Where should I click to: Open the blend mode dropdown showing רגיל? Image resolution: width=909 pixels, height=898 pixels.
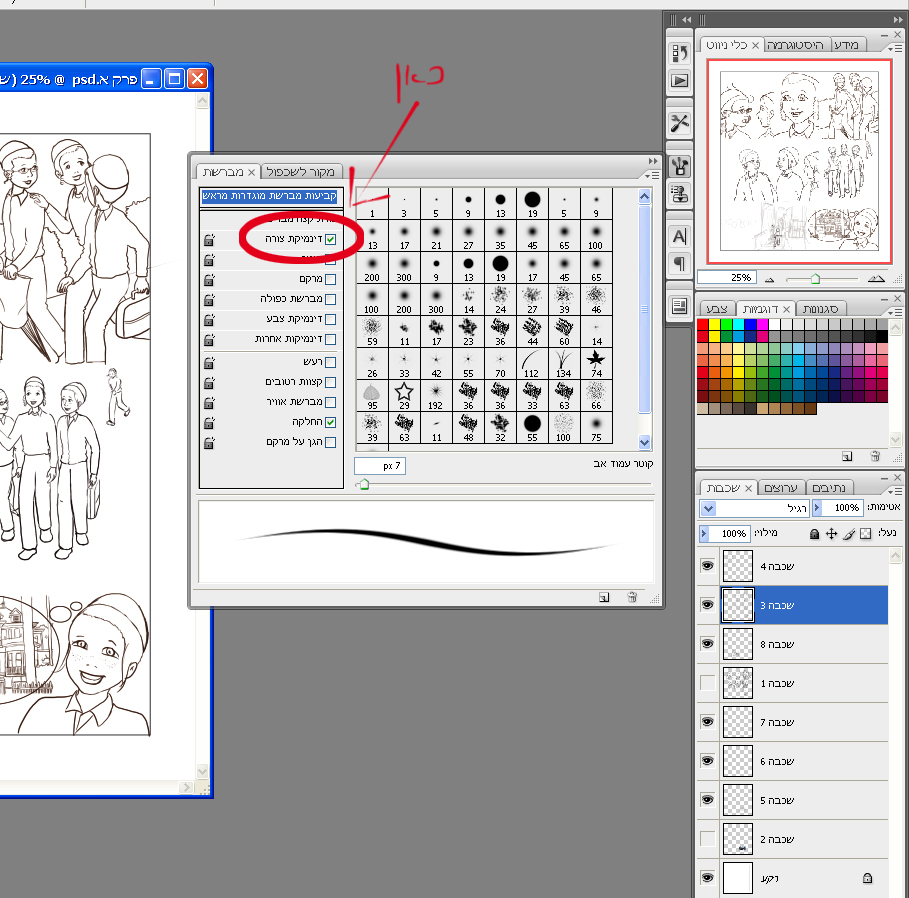click(708, 508)
